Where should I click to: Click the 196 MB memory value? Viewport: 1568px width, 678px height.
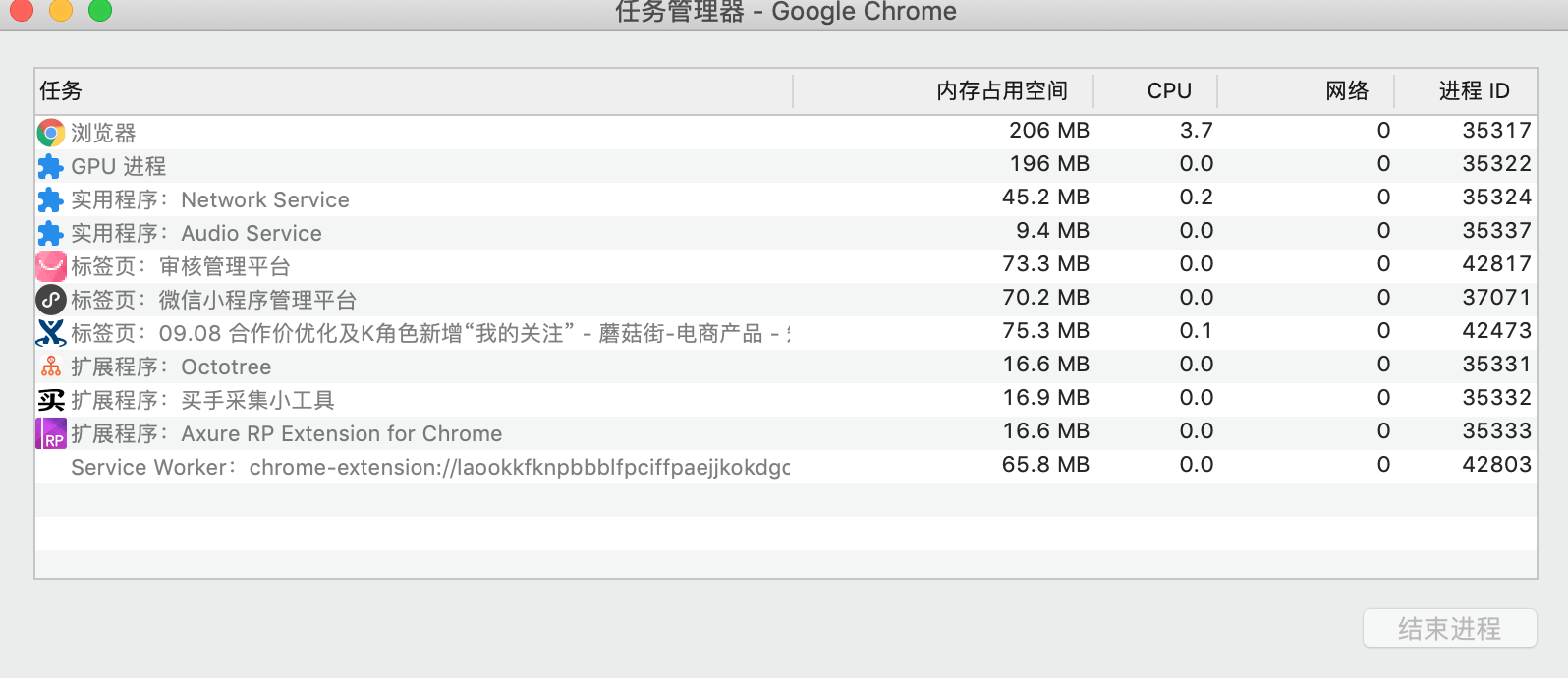pyautogui.click(x=1049, y=164)
